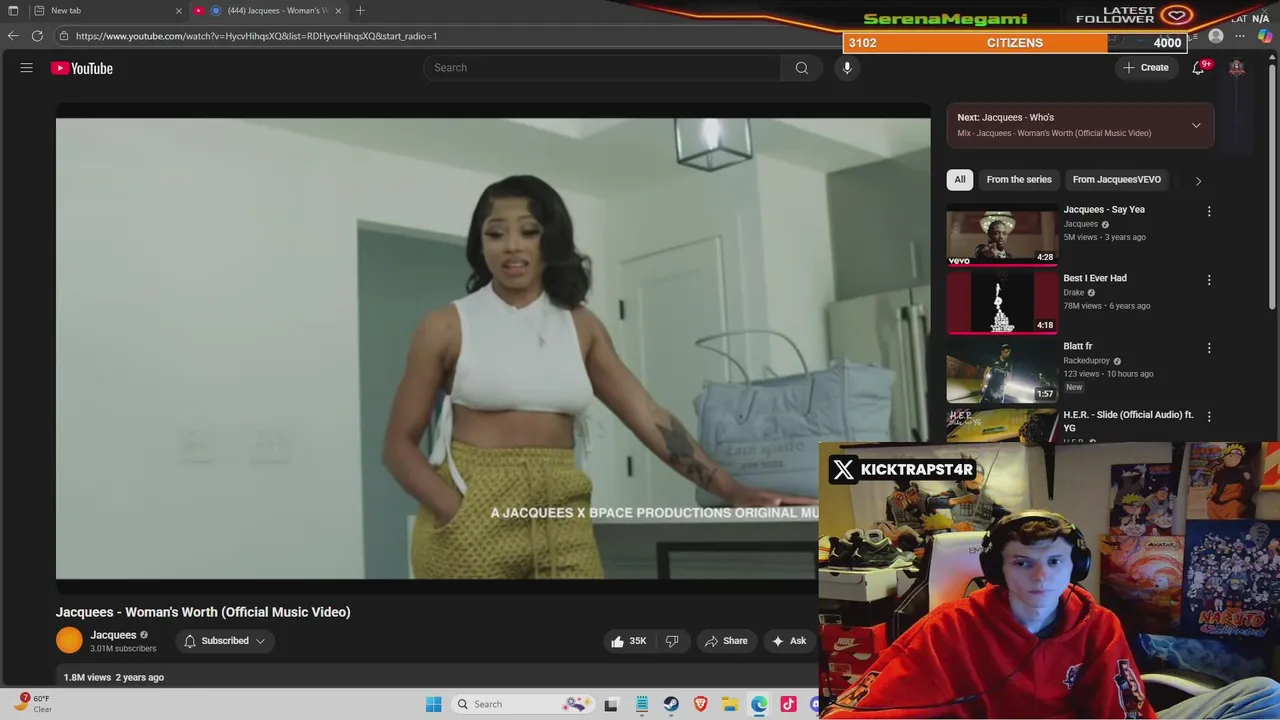The image size is (1280, 720).
Task: Open a new browser tab with plus
Action: [360, 10]
